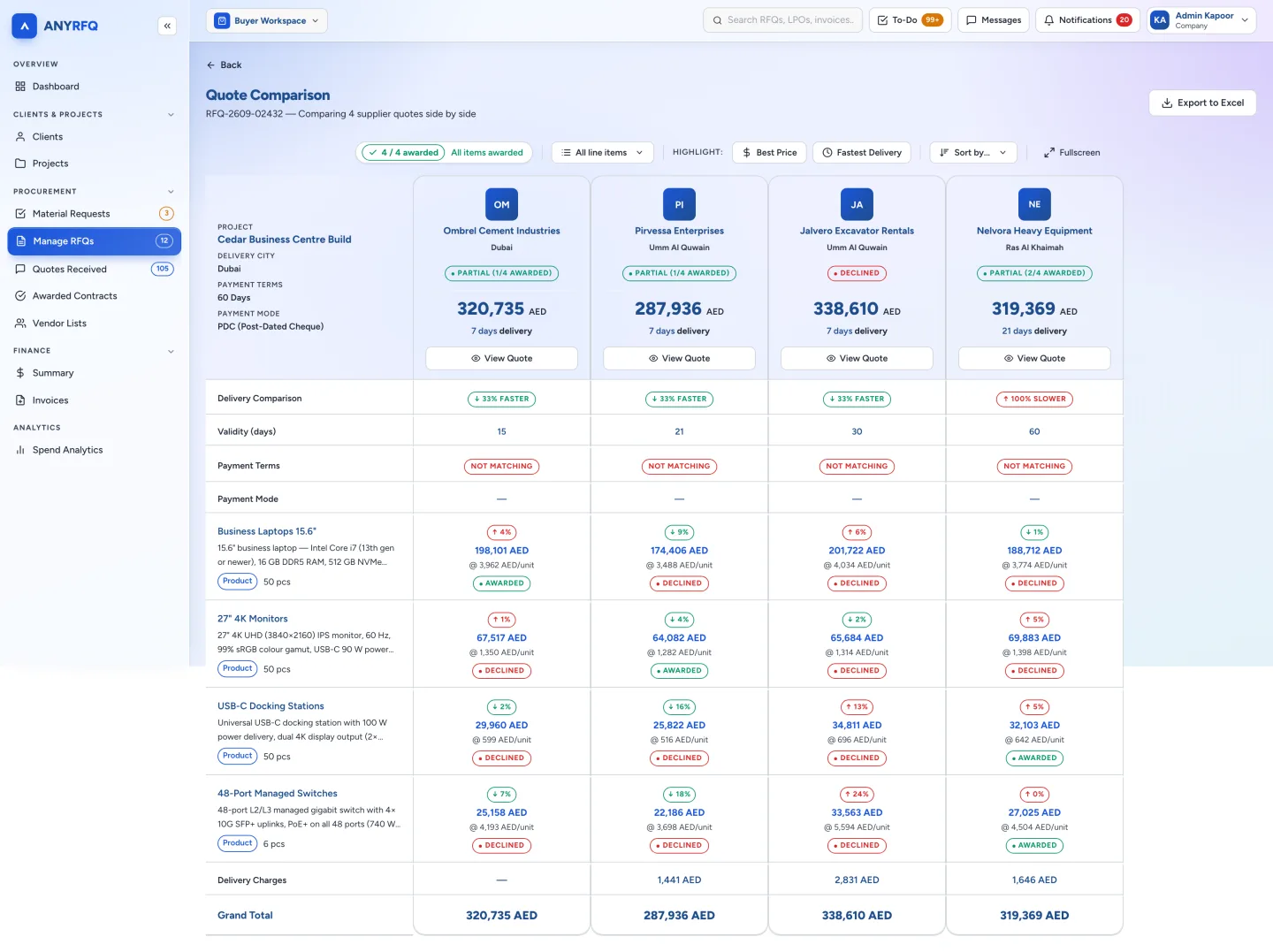The image size is (1273, 952).
Task: Toggle Fullscreen mode
Action: tap(1072, 153)
